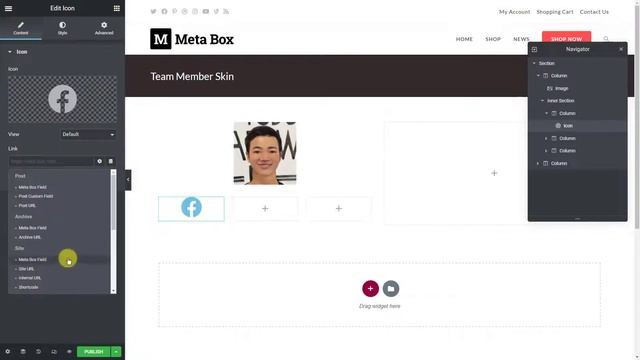Toggle Navigator layers icon in bottom bar
Screen dimensions: 640x360
click(23, 351)
